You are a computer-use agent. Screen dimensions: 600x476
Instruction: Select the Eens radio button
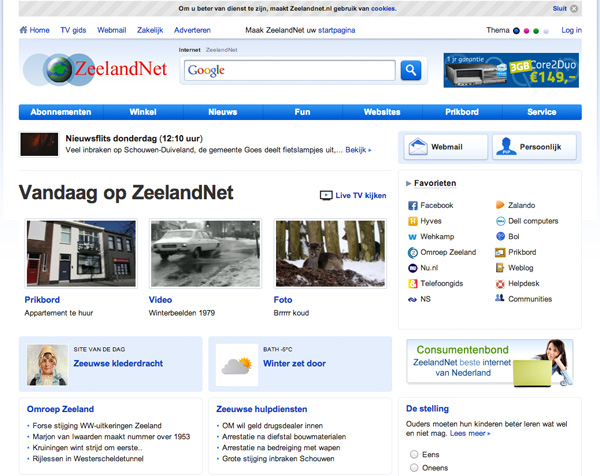[x=414, y=453]
